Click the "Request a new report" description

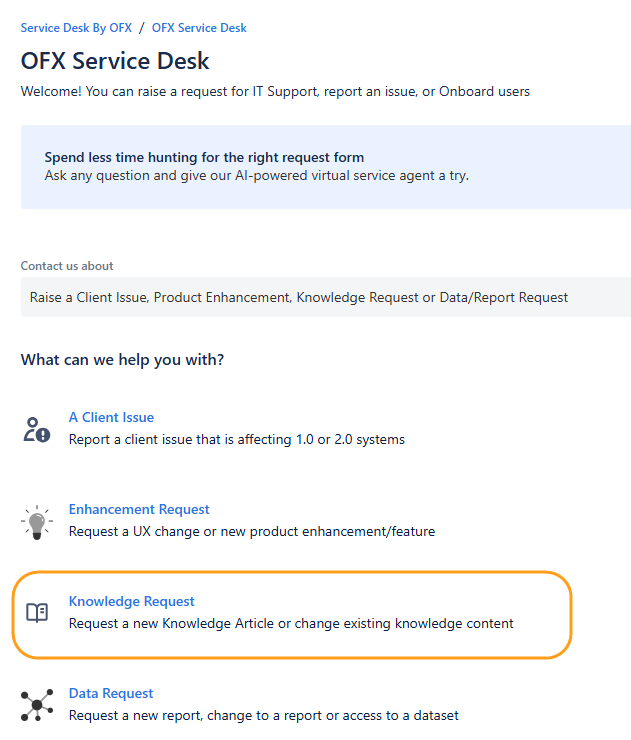pyautogui.click(x=263, y=715)
